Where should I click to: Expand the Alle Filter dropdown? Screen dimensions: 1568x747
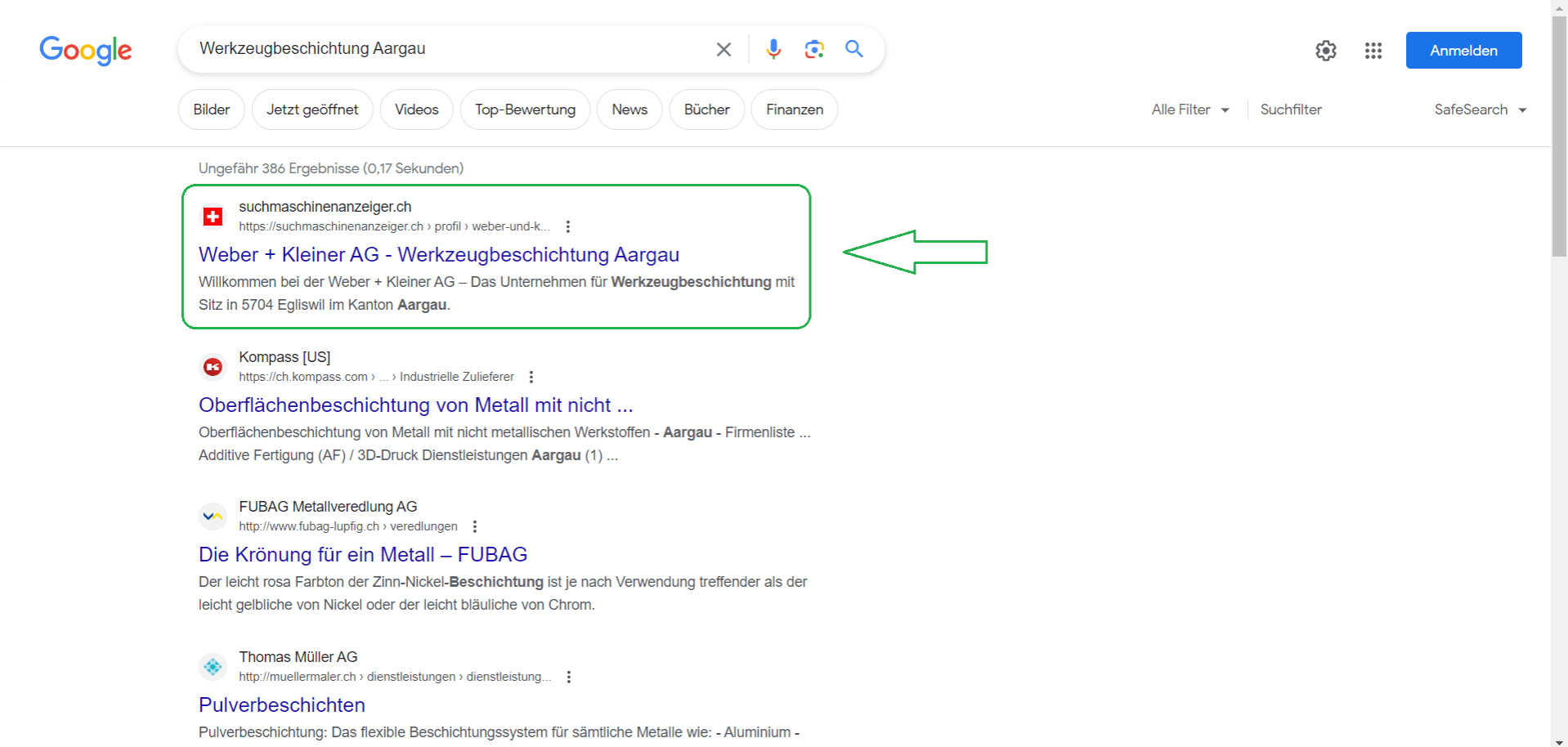tap(1190, 110)
